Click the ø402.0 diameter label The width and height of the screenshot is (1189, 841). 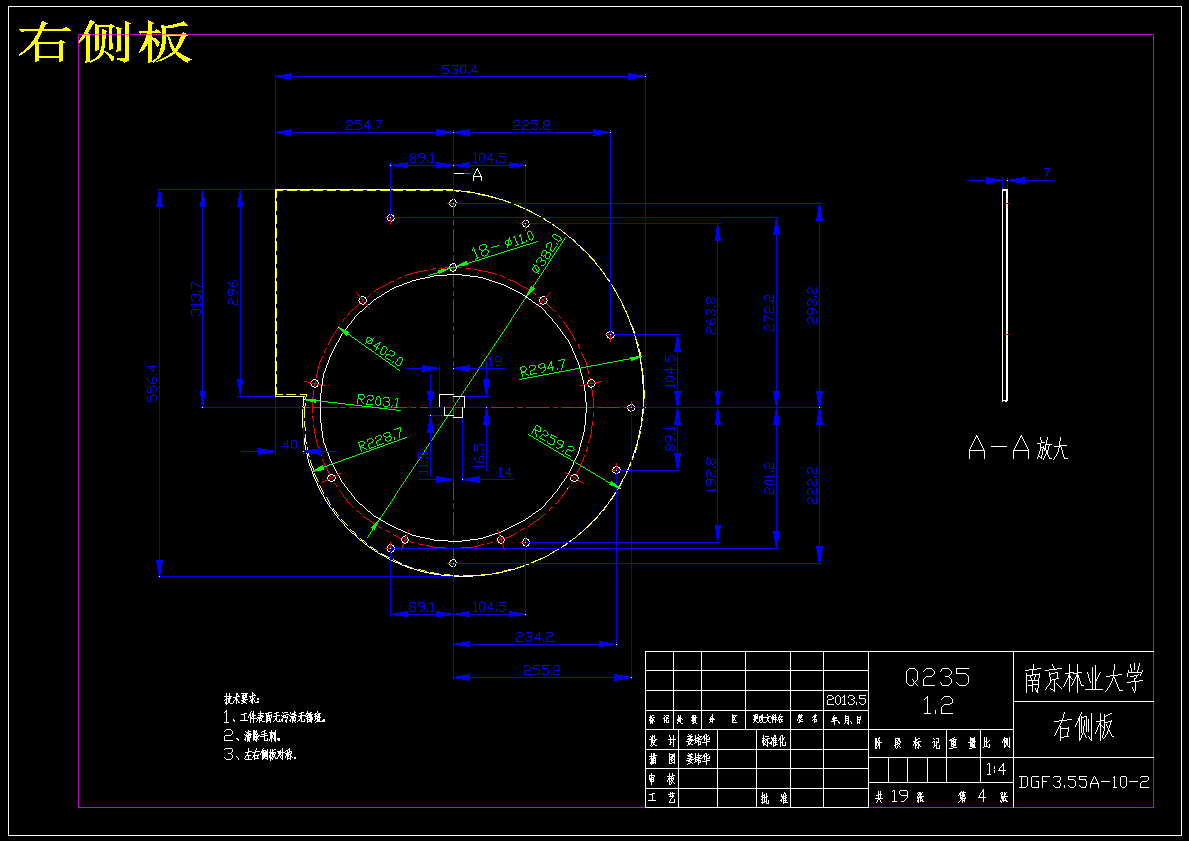point(384,352)
